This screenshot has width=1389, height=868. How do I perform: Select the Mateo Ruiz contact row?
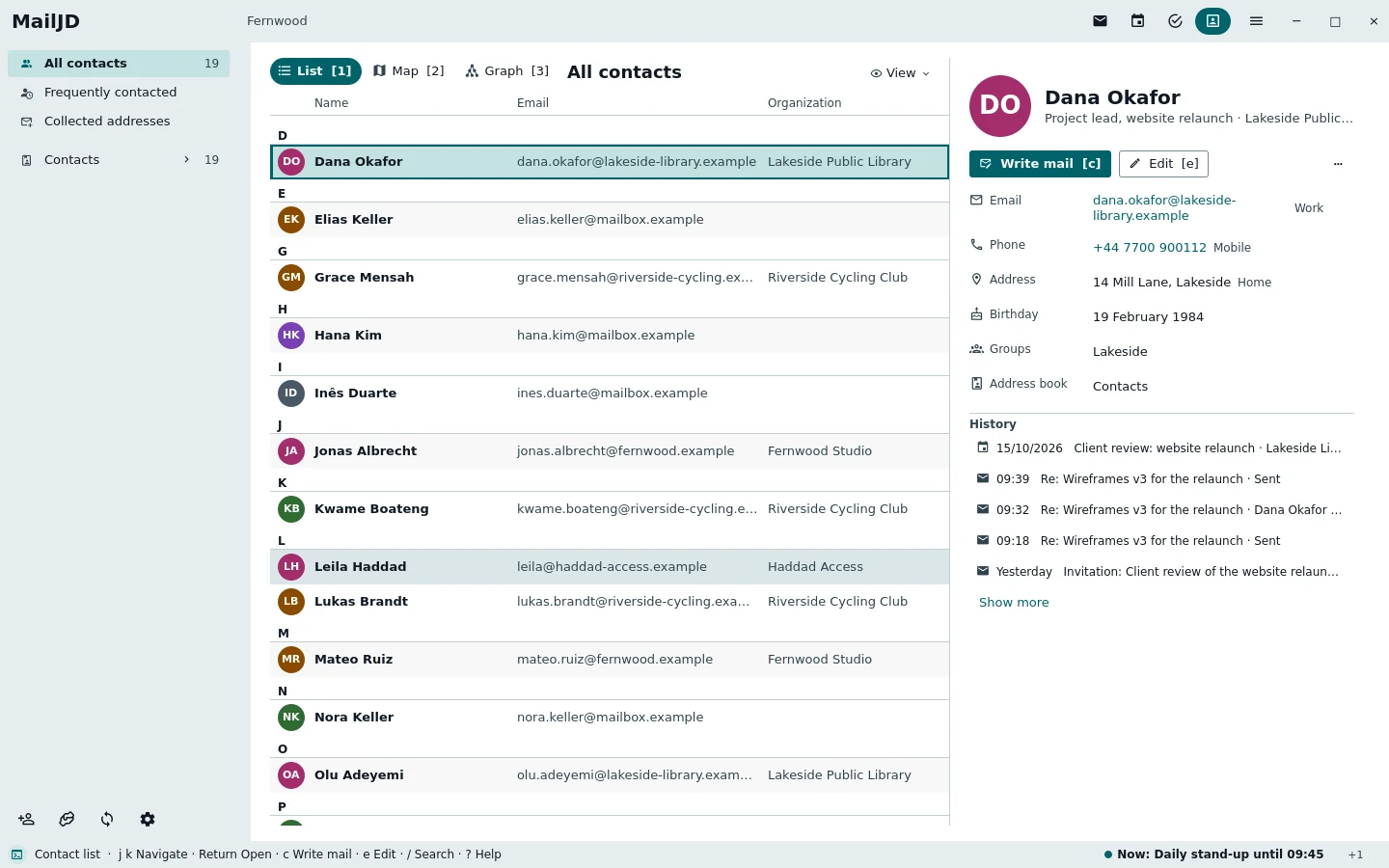610,660
